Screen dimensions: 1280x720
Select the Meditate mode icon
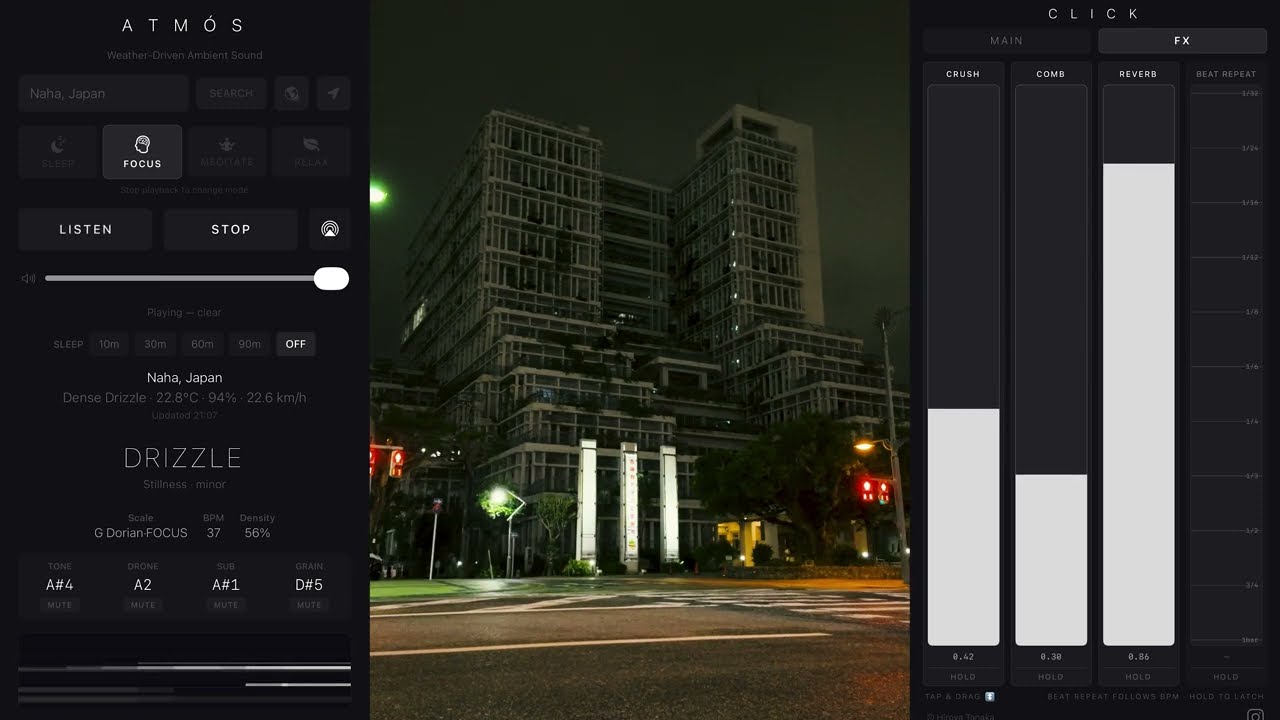point(226,144)
